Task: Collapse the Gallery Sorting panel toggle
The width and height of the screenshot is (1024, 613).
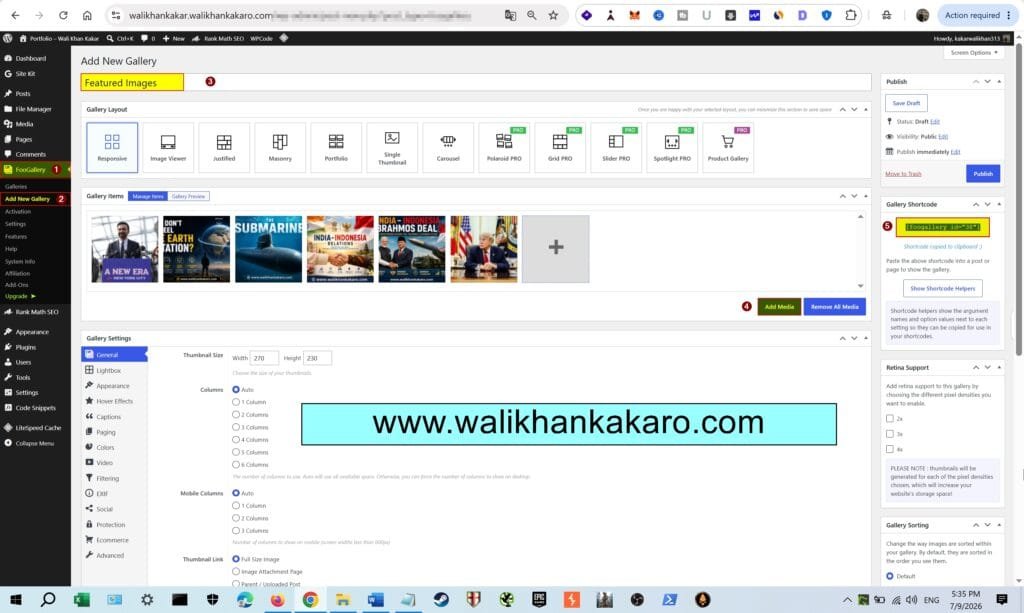Action: click(999, 525)
